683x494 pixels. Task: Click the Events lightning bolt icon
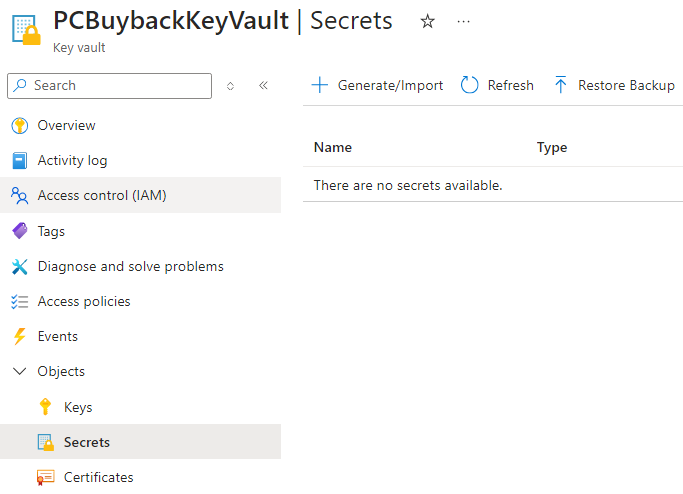(20, 336)
